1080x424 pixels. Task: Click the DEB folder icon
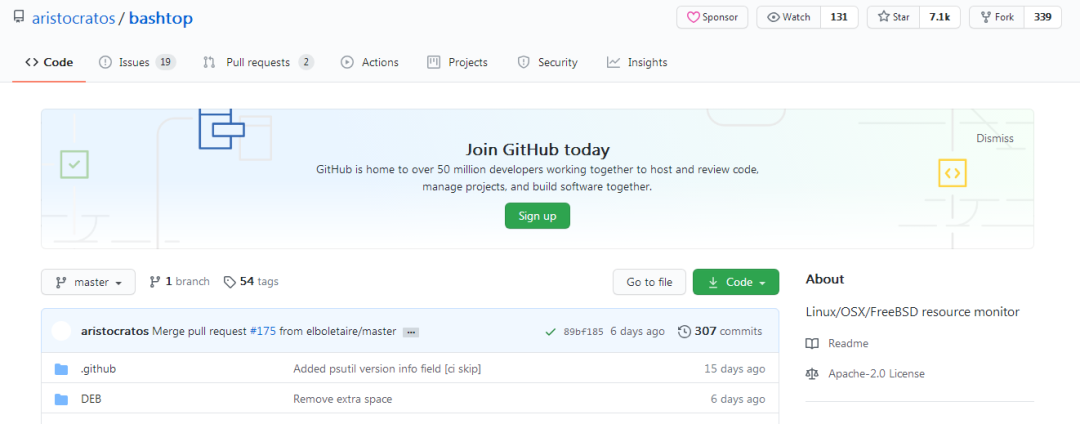pos(61,399)
